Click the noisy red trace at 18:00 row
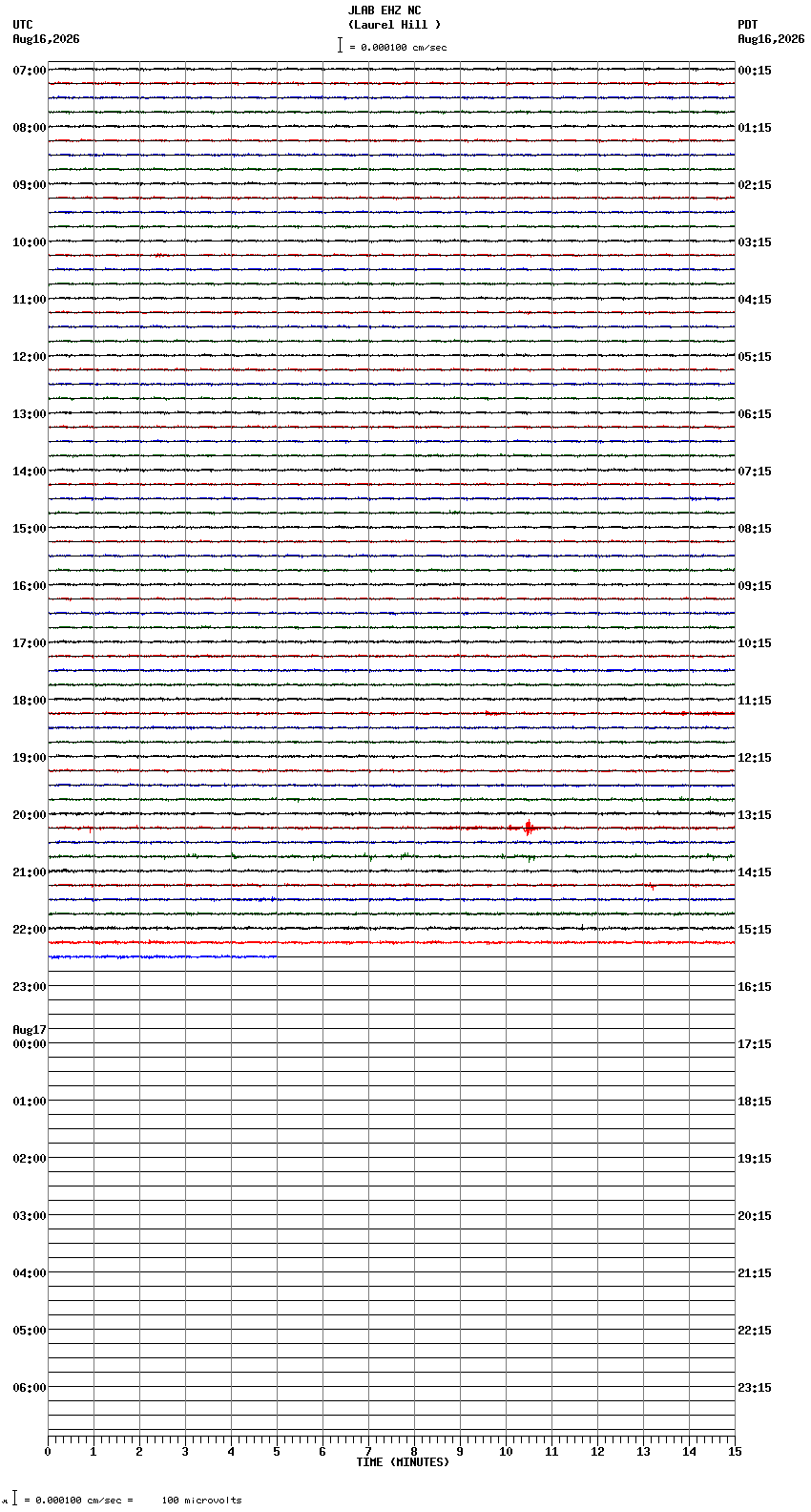This screenshot has height=1512, width=811. point(391,713)
